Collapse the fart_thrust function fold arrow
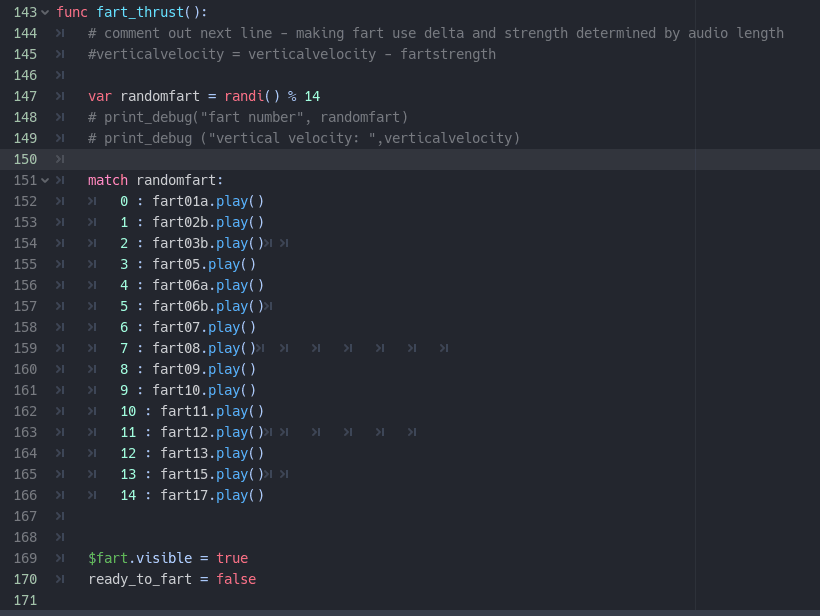The height and width of the screenshot is (616, 820). (x=45, y=13)
